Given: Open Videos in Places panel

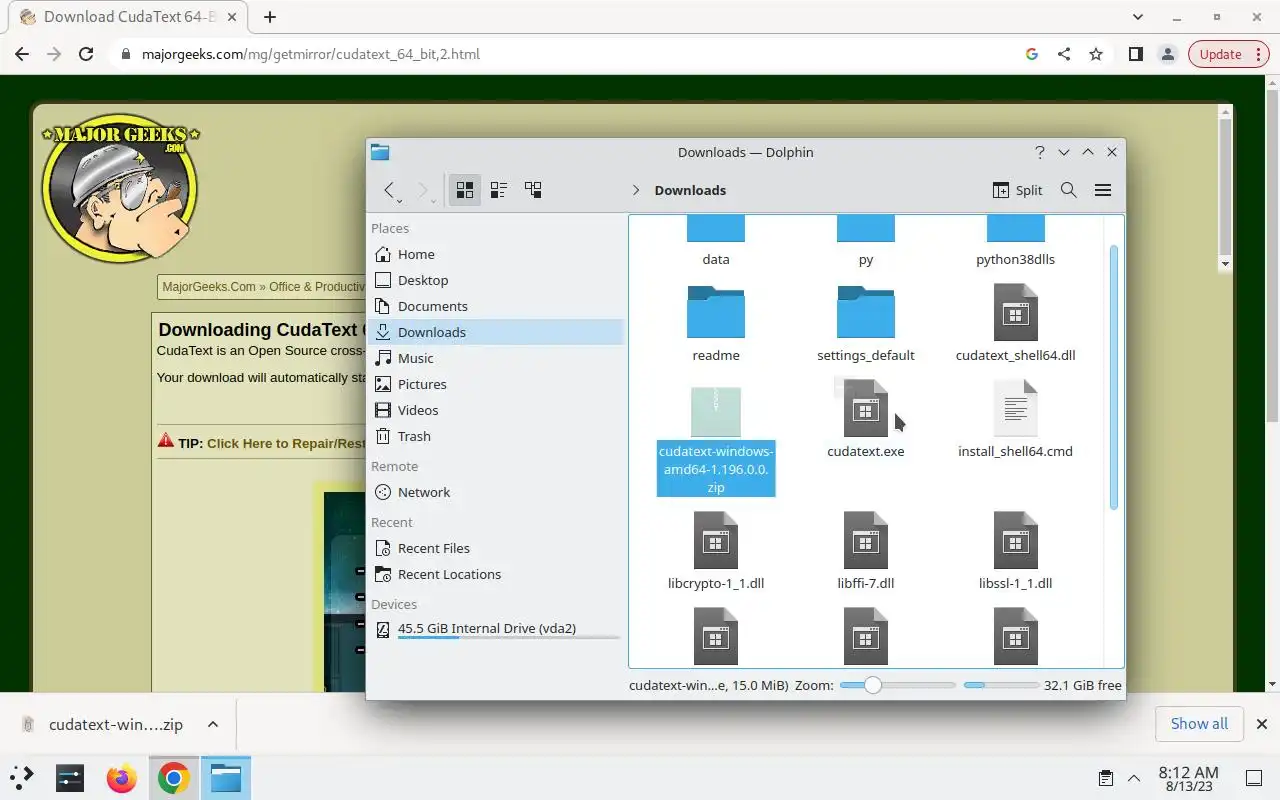Looking at the screenshot, I should [x=496, y=410].
